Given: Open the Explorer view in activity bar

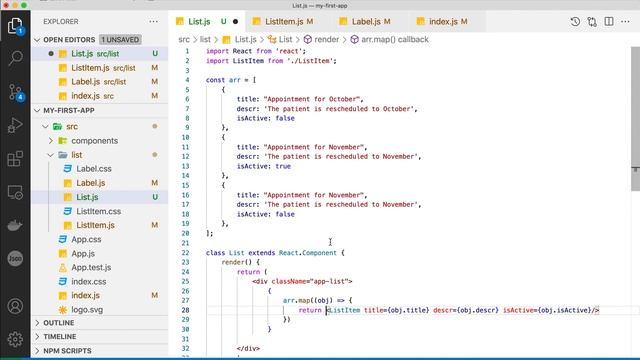Looking at the screenshot, I should [15, 27].
